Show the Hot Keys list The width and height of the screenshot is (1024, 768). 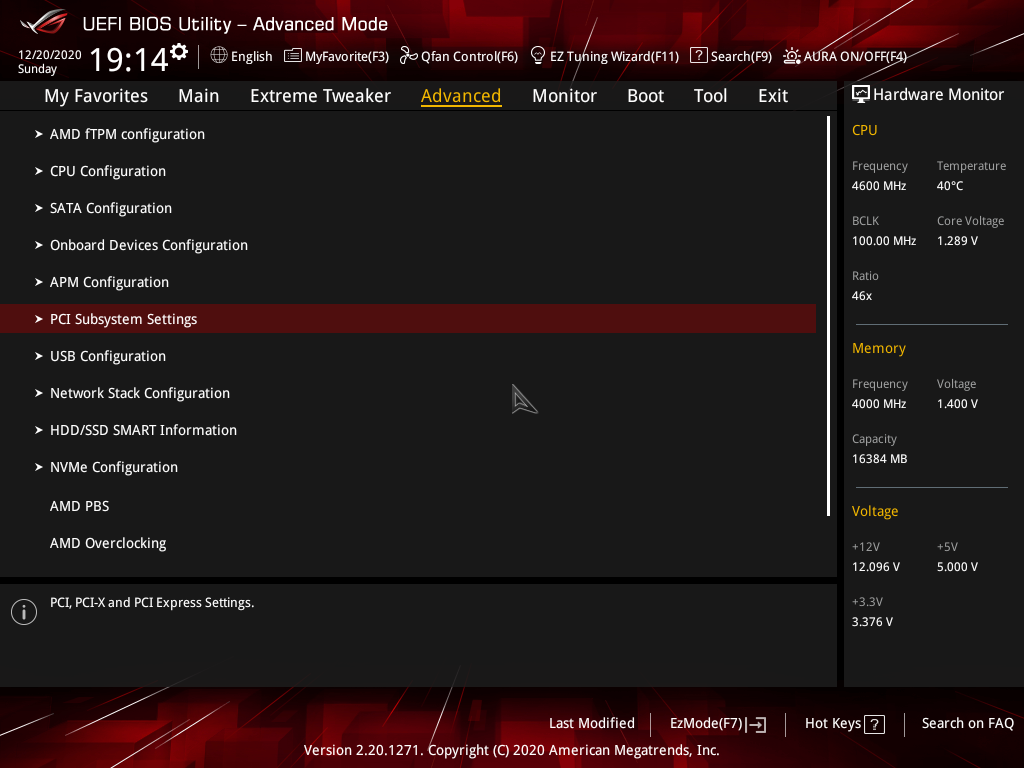pyautogui.click(x=833, y=724)
